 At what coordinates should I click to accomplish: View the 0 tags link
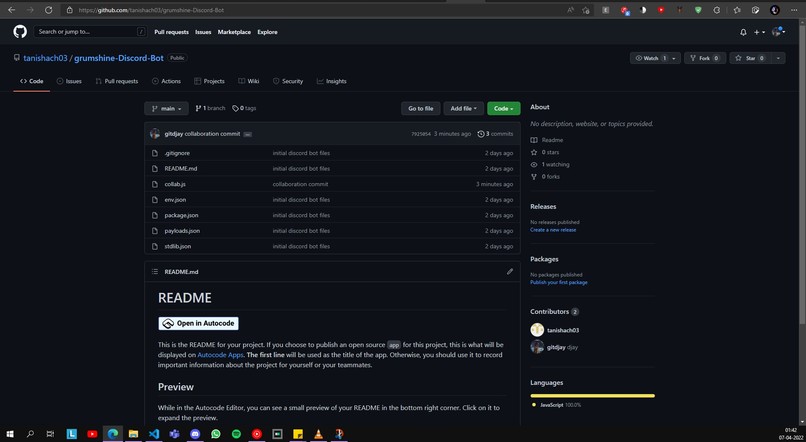tap(244, 108)
